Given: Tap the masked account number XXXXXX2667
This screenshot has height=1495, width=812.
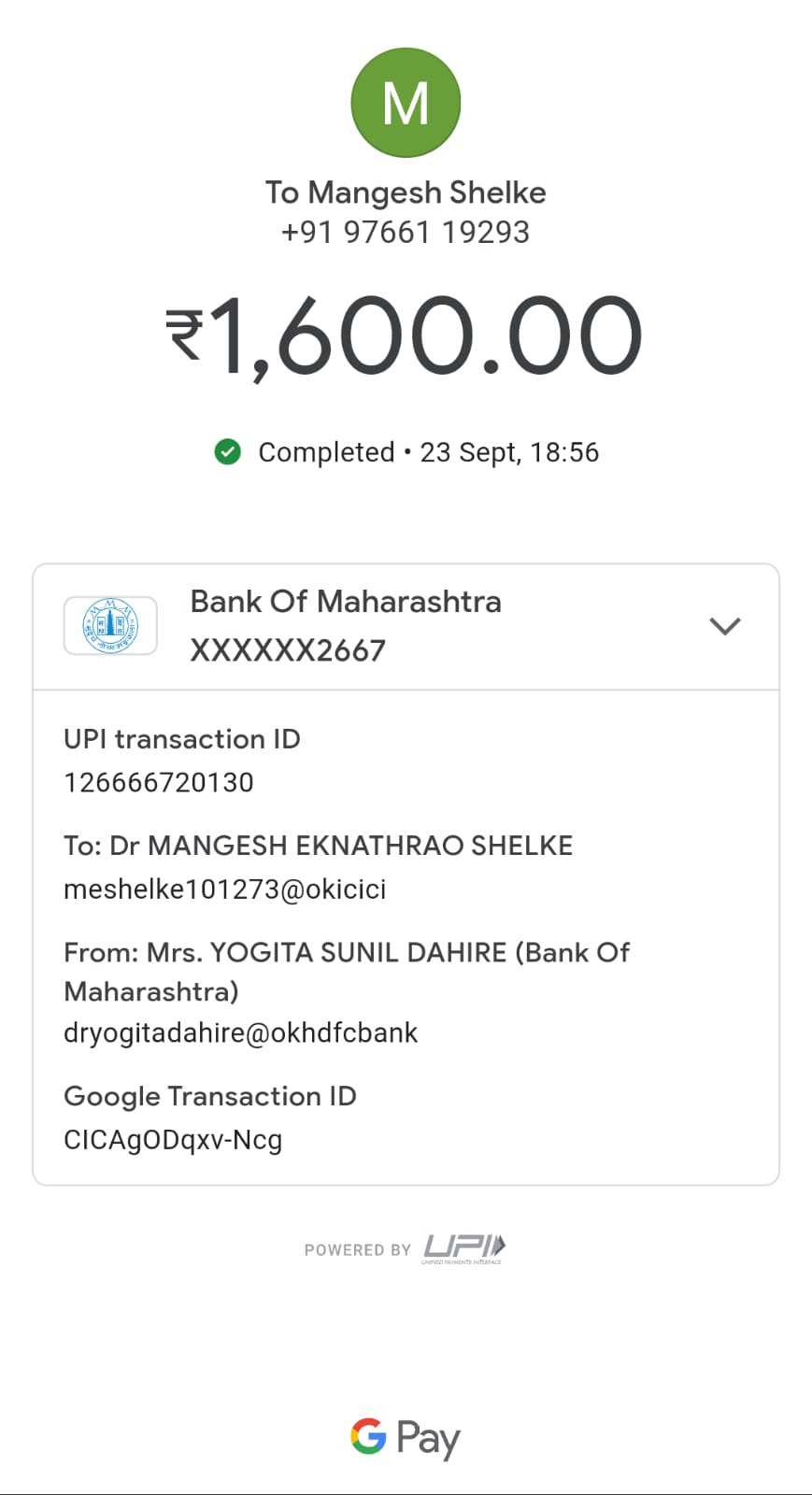Looking at the screenshot, I should pos(288,650).
